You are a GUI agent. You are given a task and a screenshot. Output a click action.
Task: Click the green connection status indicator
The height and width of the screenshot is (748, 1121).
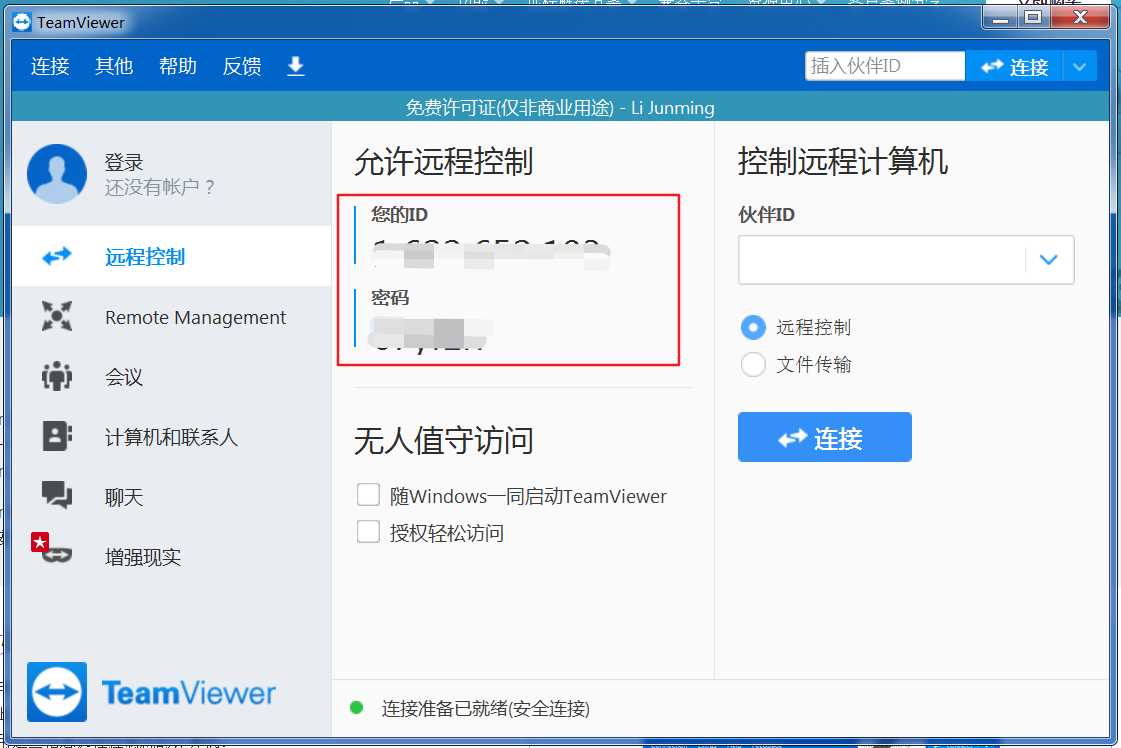357,708
